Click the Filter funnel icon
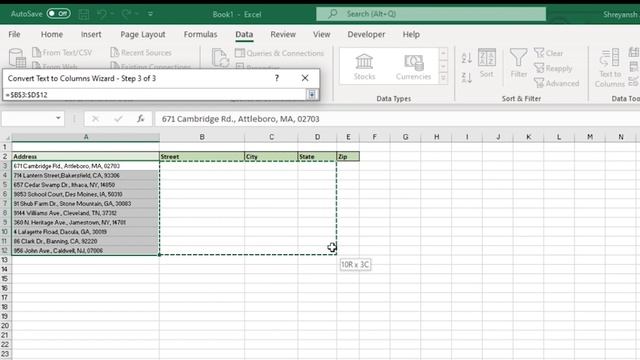 click(518, 62)
